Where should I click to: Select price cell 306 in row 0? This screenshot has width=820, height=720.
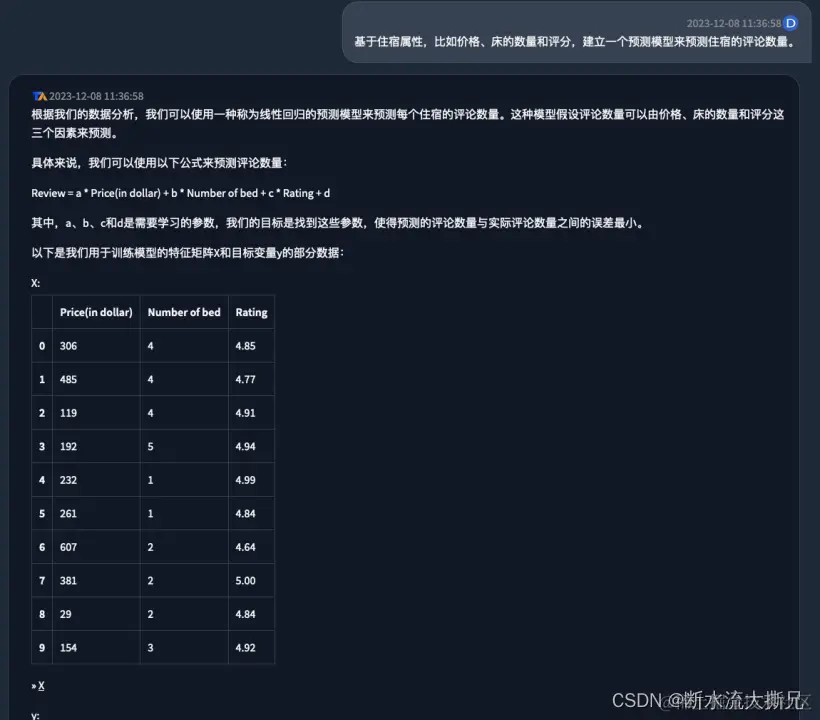(x=96, y=346)
